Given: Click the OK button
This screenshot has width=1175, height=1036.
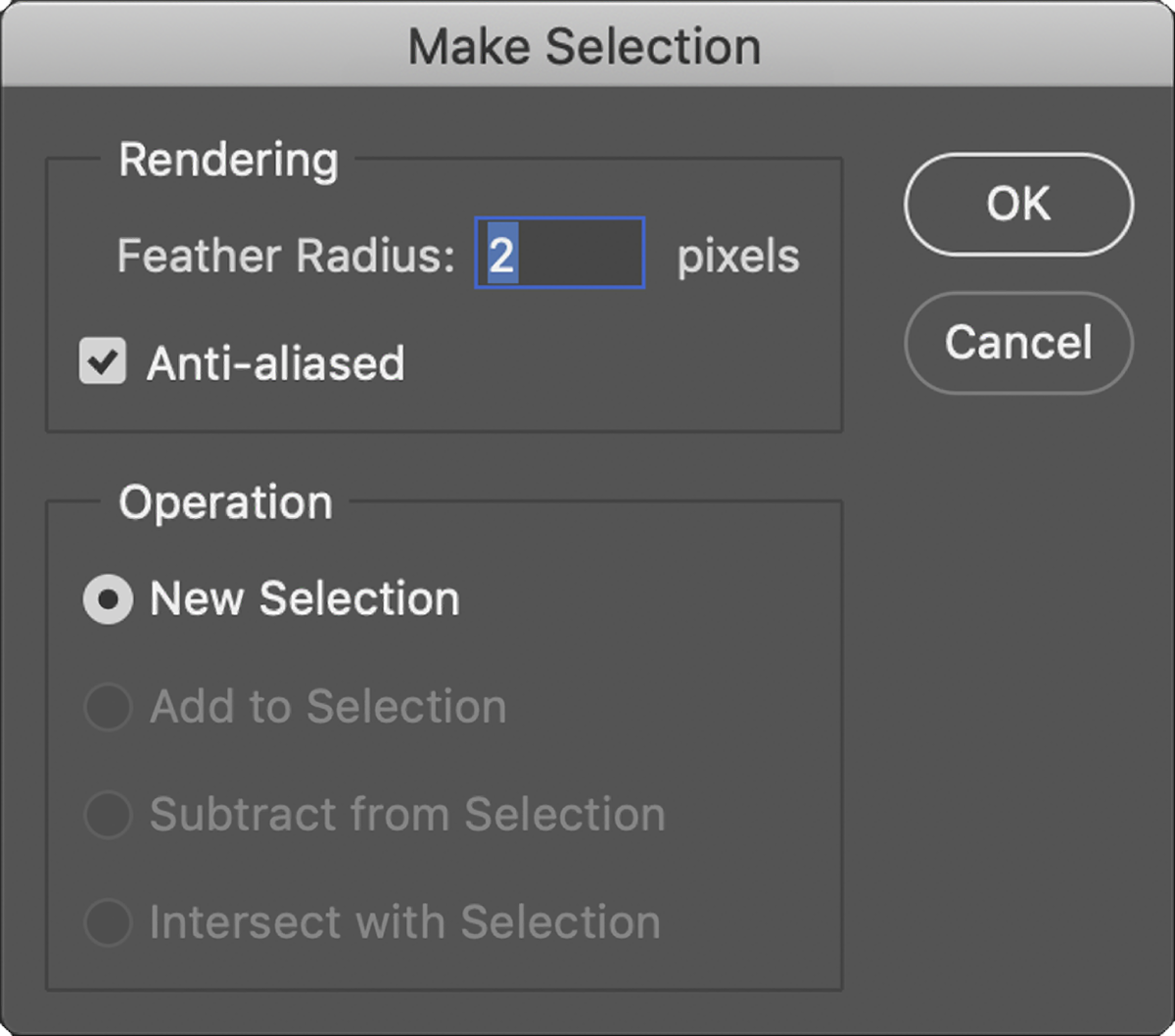Looking at the screenshot, I should coord(1018,205).
